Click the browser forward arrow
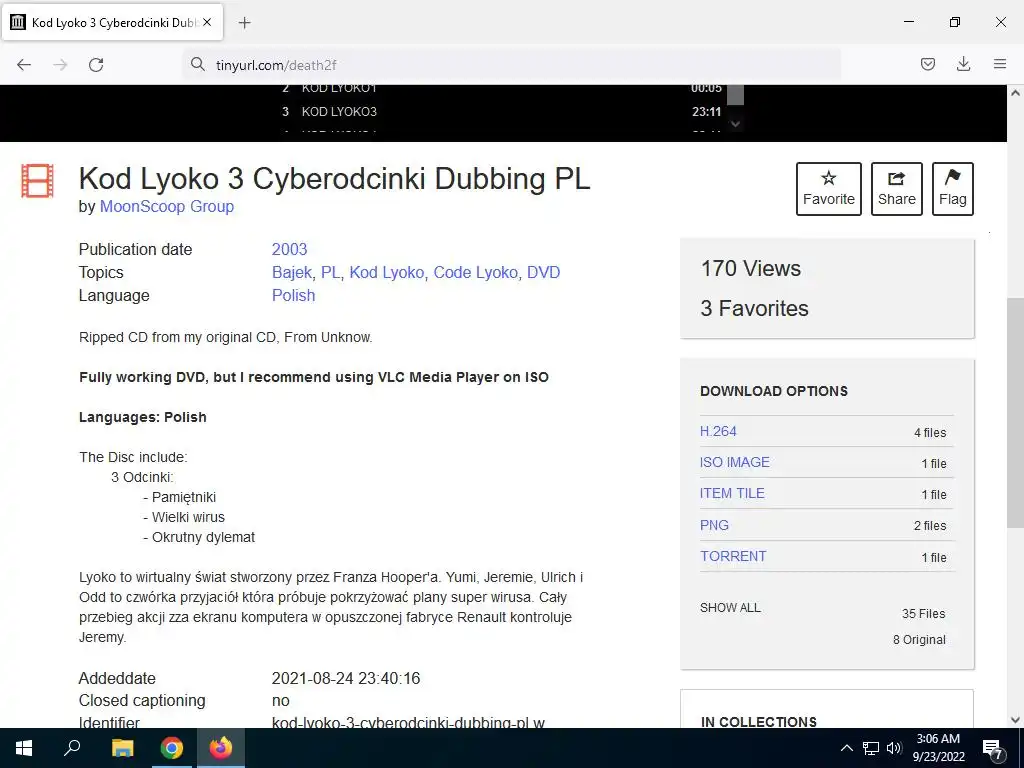Image resolution: width=1024 pixels, height=768 pixels. (x=60, y=65)
